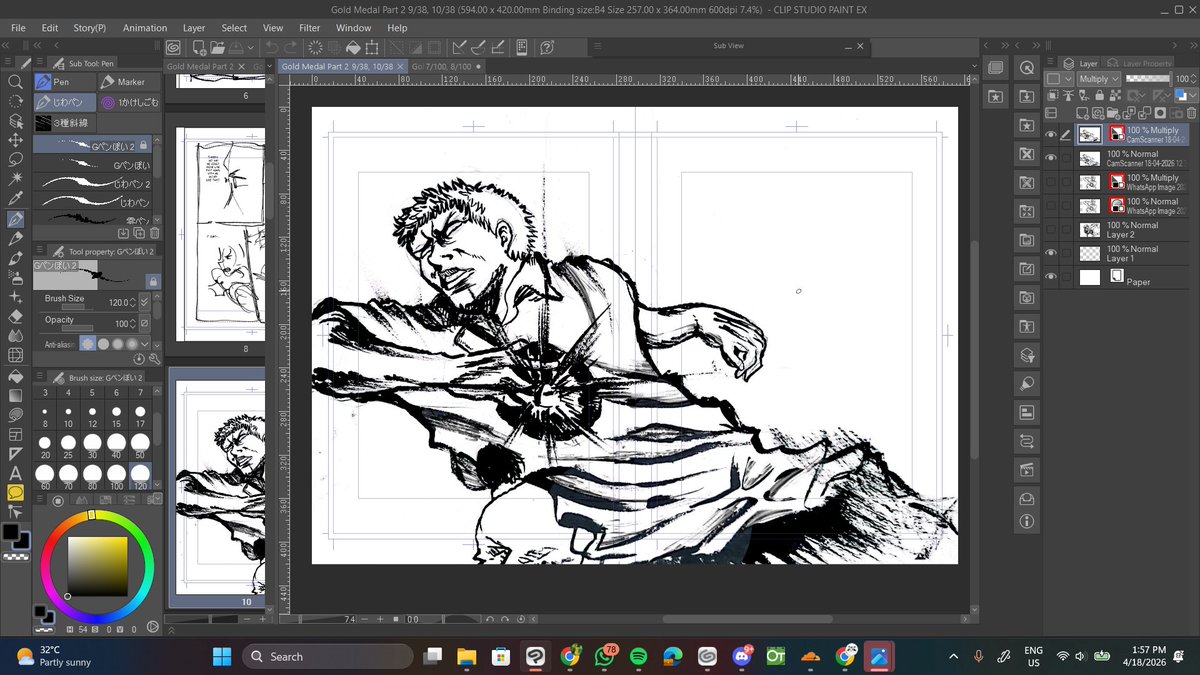Select the Move layer tool
This screenshot has height=675, width=1200.
pos(15,140)
